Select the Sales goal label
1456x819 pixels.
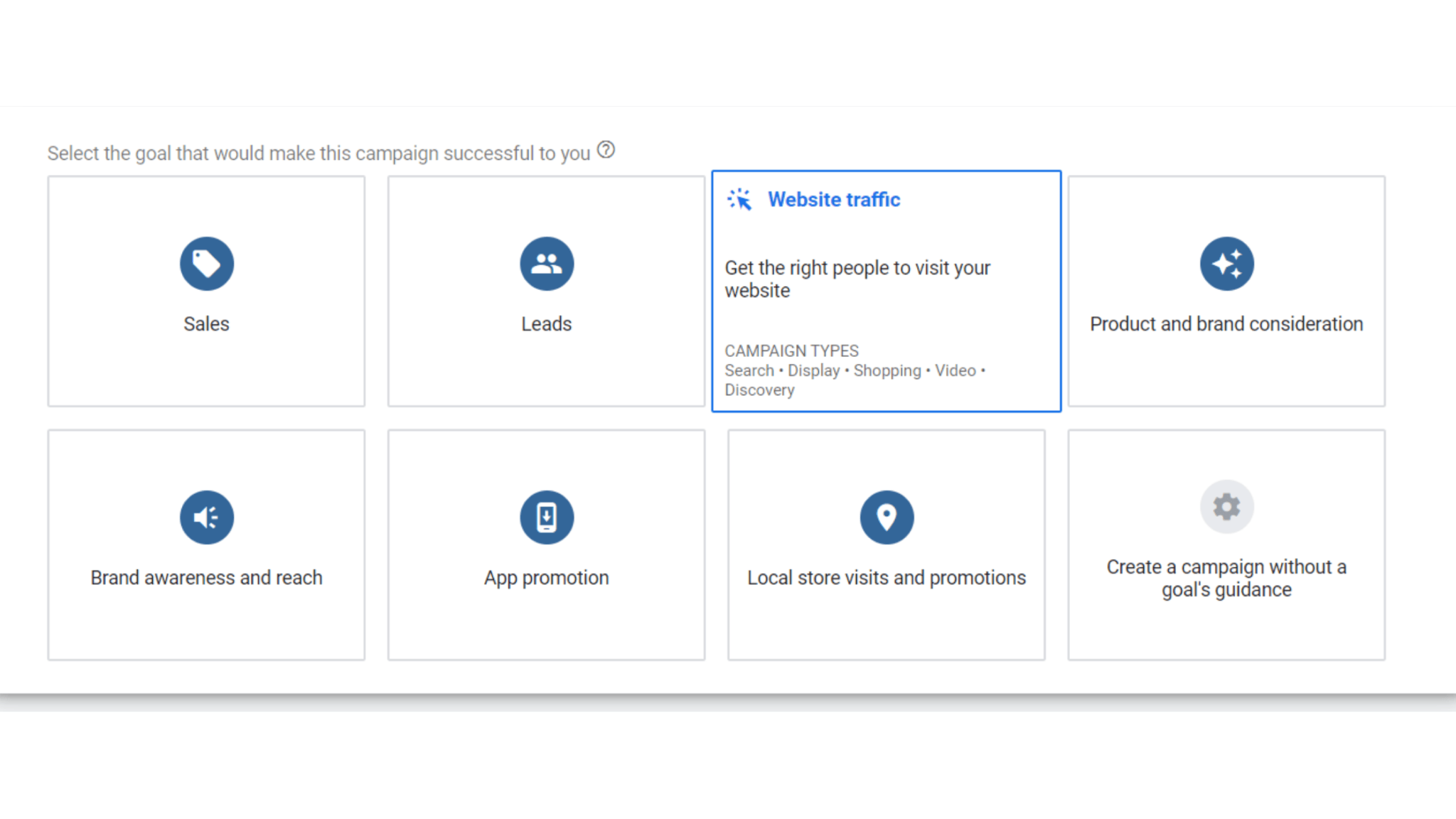point(206,324)
